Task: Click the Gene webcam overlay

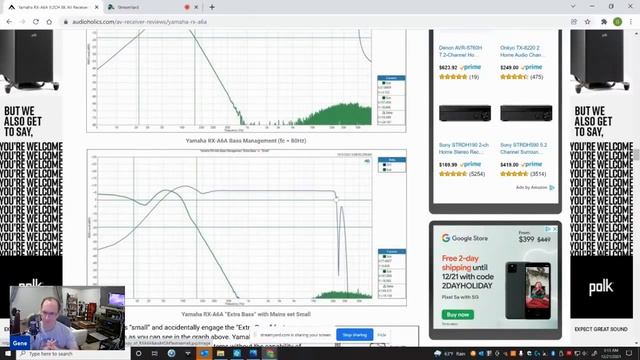Action: 67,318
